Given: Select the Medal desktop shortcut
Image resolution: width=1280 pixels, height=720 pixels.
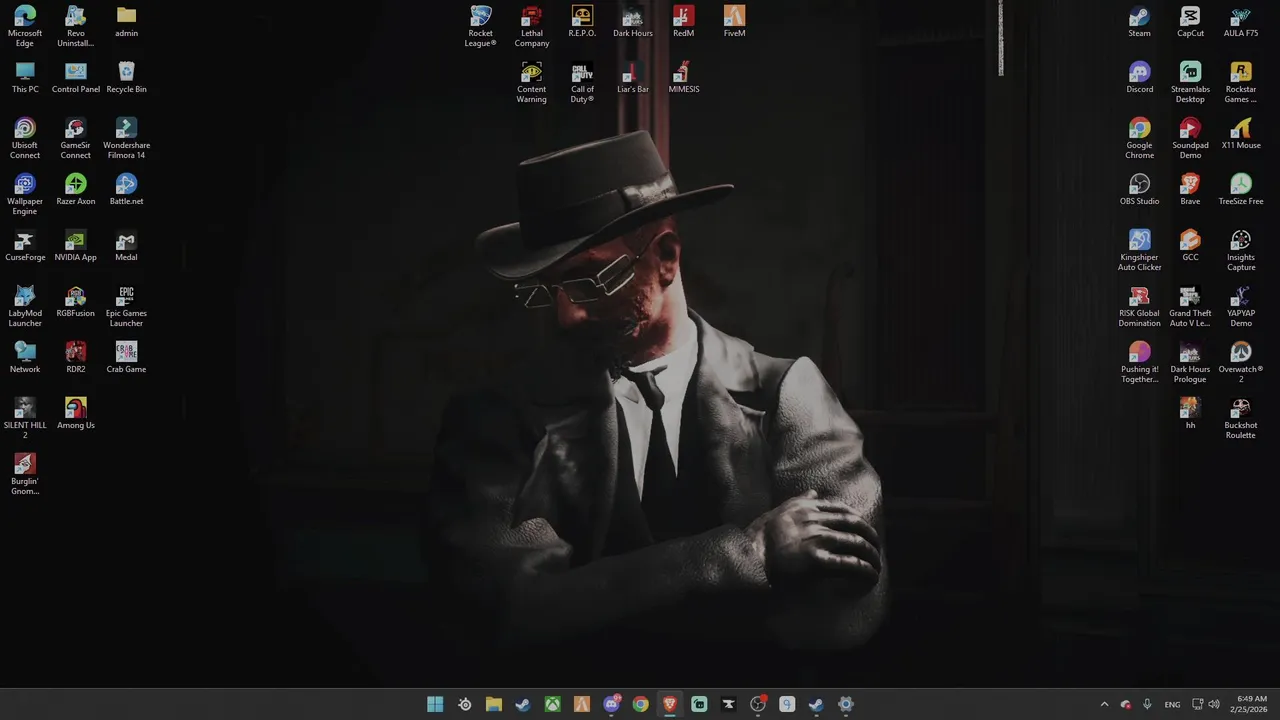Looking at the screenshot, I should point(126,245).
